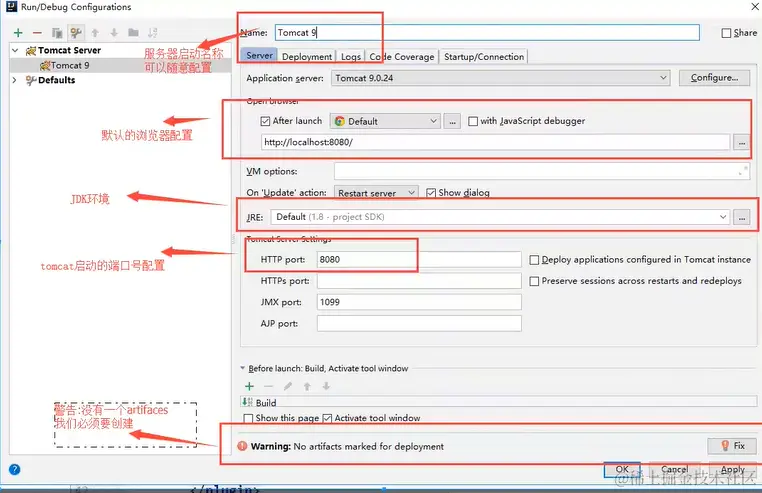Click the red warning icon
762x493 pixels.
click(x=242, y=446)
